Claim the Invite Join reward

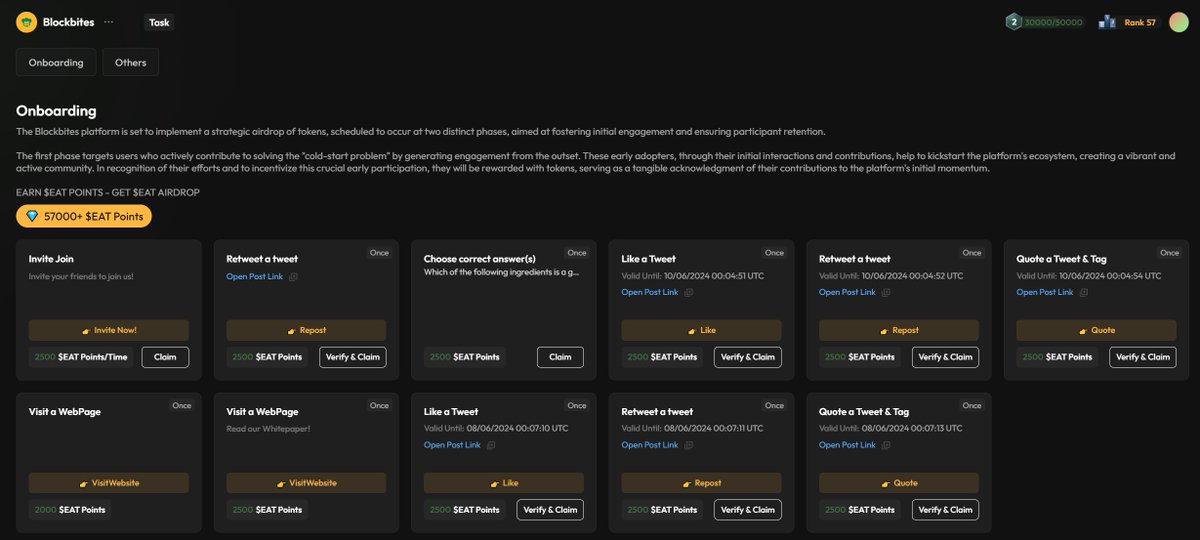(x=165, y=357)
